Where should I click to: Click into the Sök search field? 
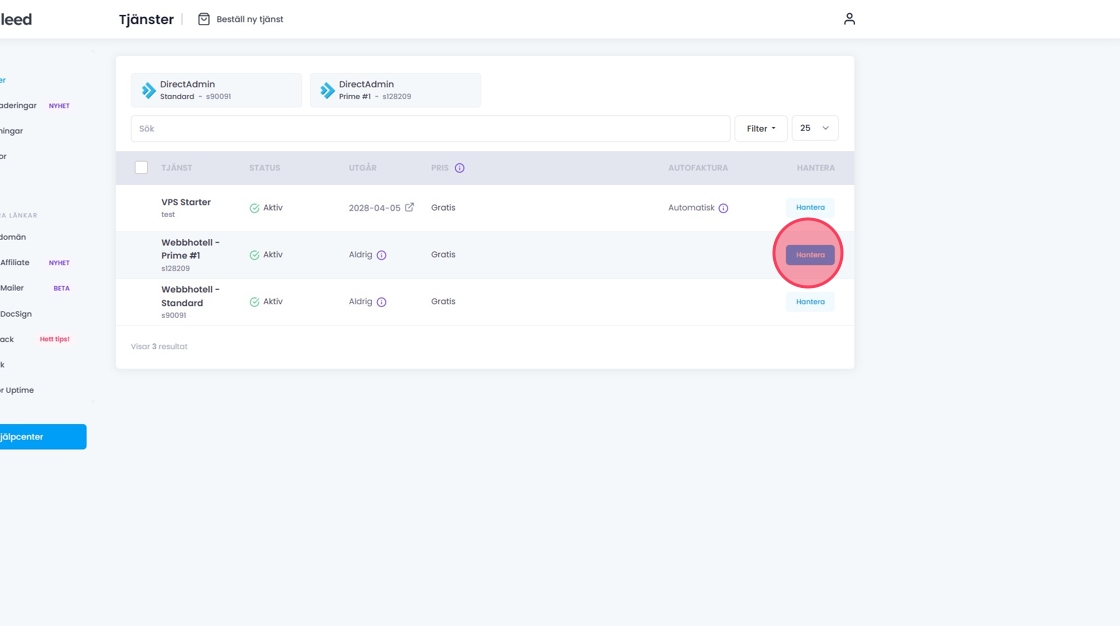pyautogui.click(x=430, y=128)
